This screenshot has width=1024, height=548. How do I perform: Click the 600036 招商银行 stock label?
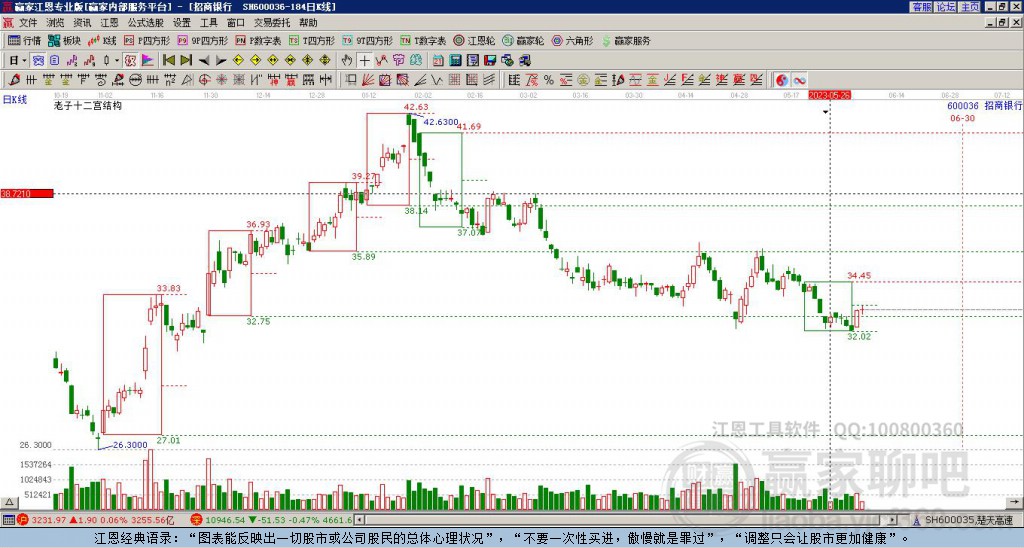984,106
